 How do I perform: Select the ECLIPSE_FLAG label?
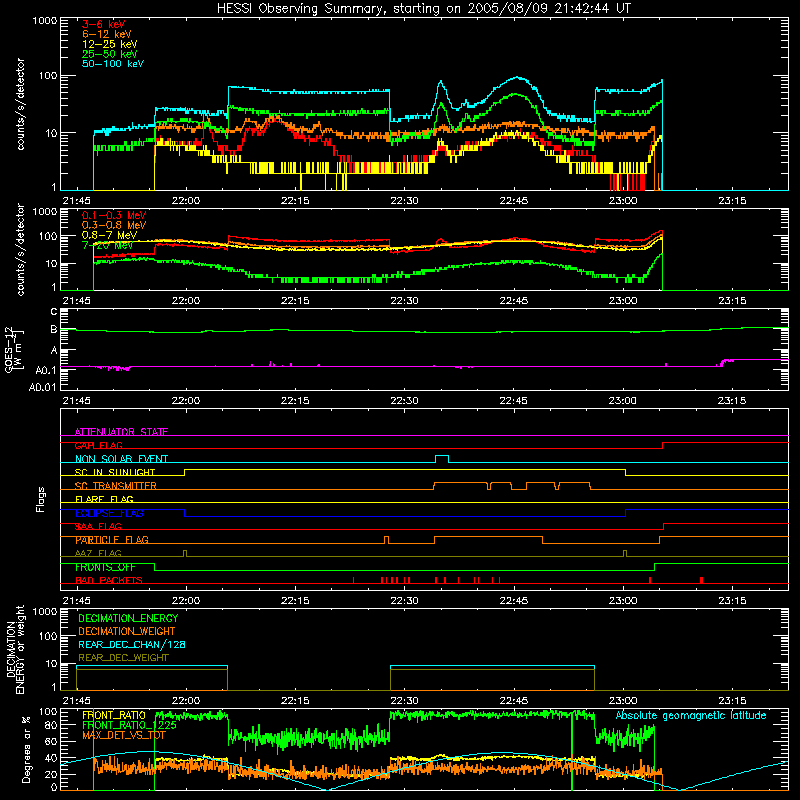109,513
